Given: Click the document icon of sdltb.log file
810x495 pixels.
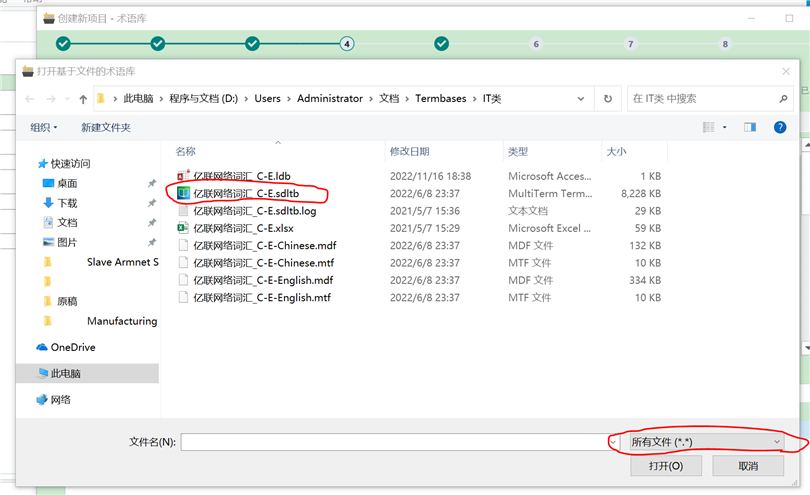Looking at the screenshot, I should point(183,211).
